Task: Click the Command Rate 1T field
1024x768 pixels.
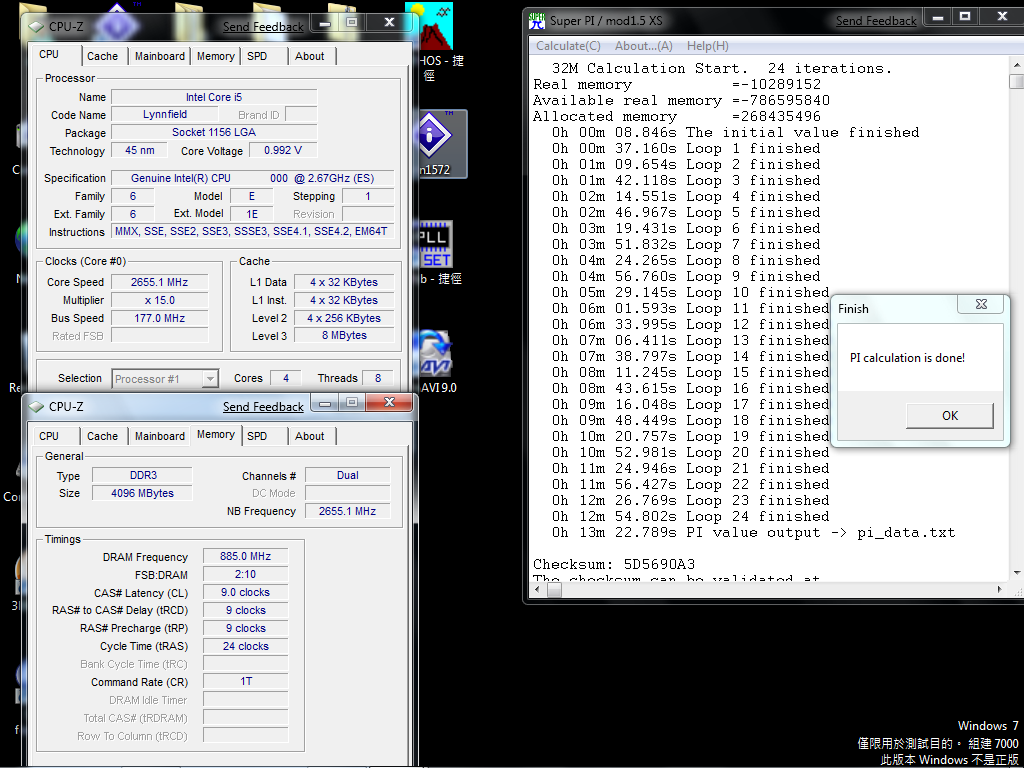Action: tap(246, 681)
